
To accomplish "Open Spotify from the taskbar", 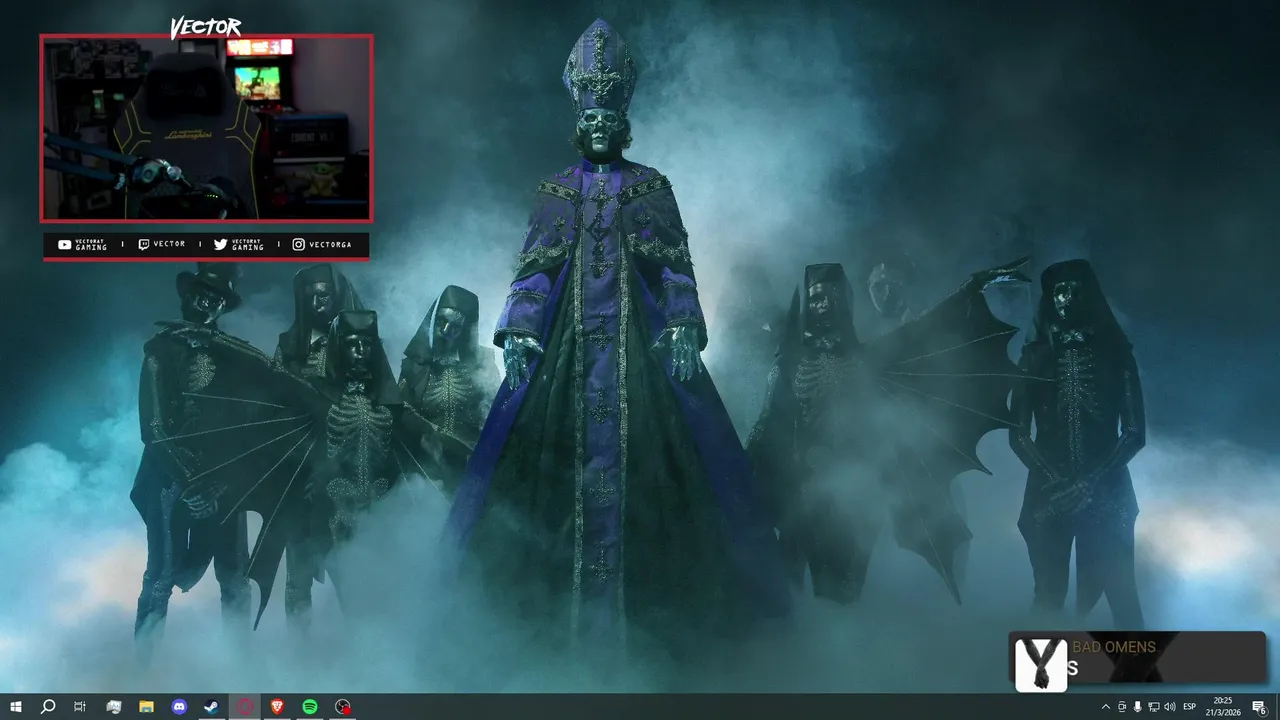I will (310, 707).
